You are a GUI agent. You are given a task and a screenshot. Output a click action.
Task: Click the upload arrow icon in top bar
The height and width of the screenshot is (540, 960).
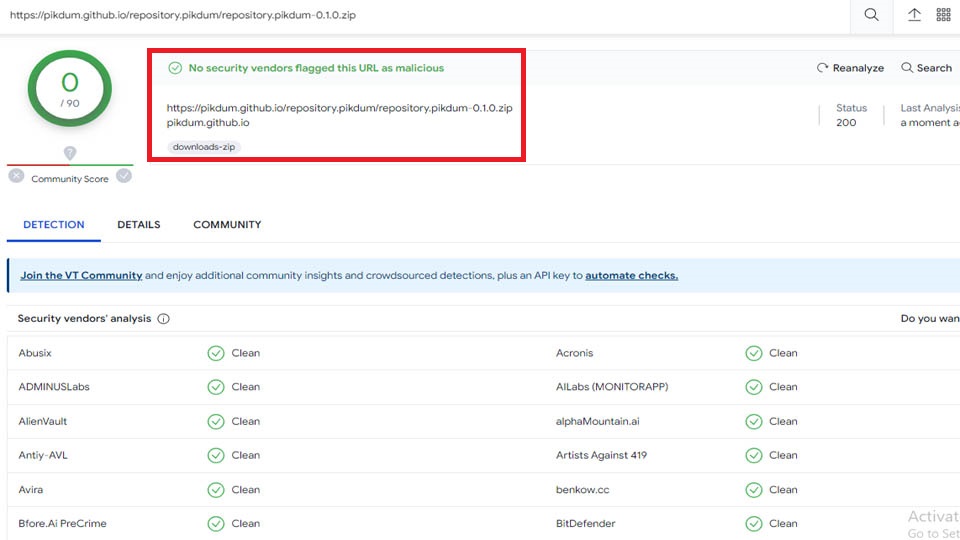coord(914,15)
